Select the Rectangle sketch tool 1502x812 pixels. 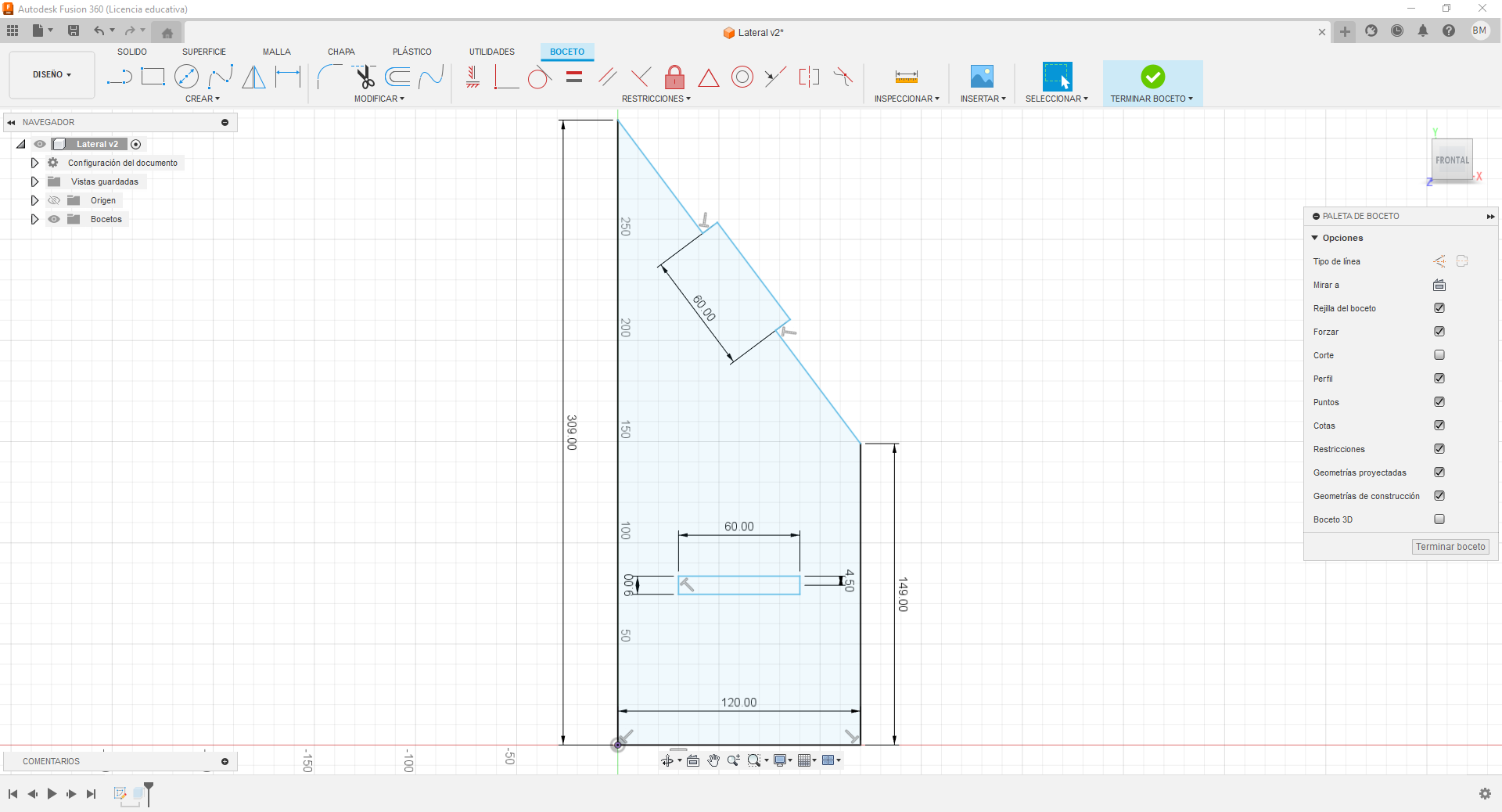[x=153, y=77]
